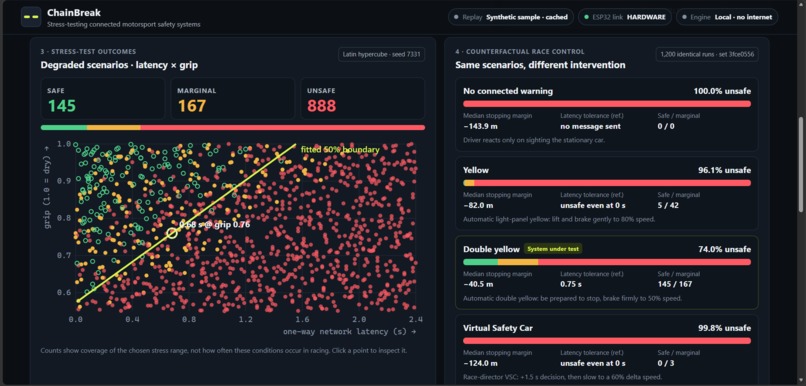The height and width of the screenshot is (386, 806).
Task: Select the Virtual Safety Car card title
Action: [x=498, y=328]
